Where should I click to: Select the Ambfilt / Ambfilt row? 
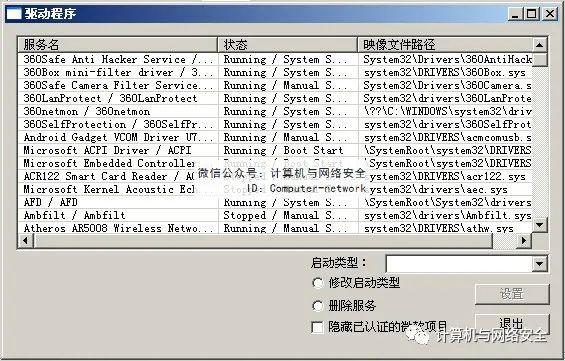point(275,215)
